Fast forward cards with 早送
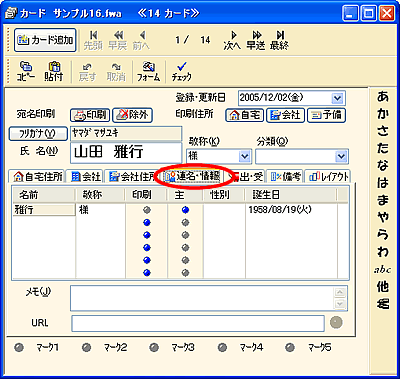Viewport: 400px width, 379px height. pos(256,40)
